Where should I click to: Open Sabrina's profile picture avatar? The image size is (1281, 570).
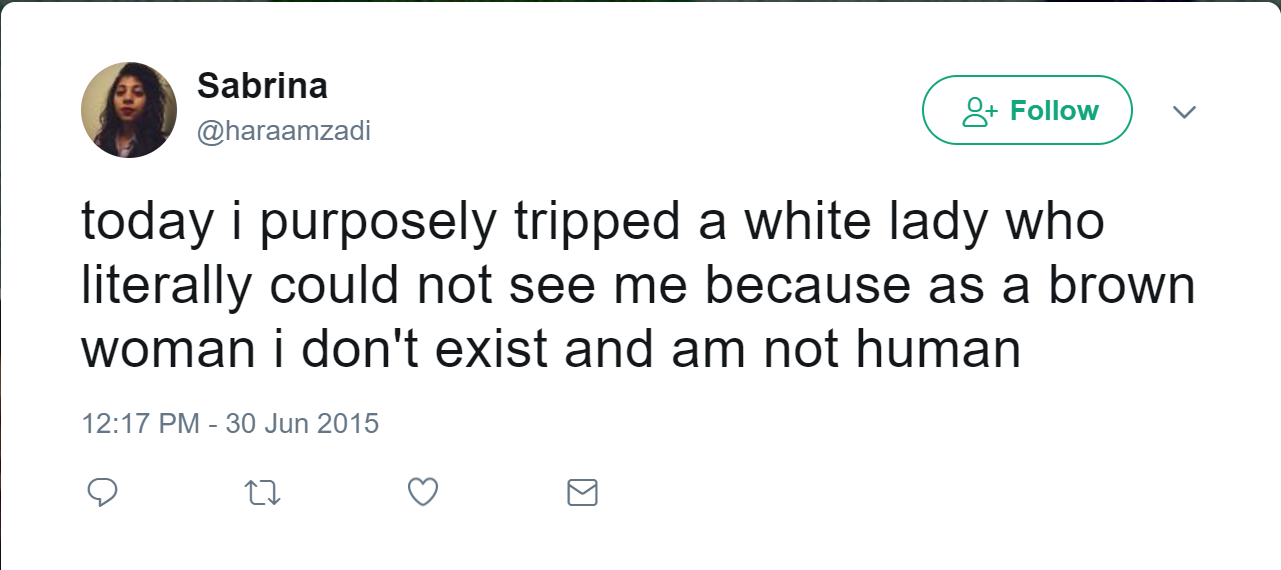[x=129, y=110]
